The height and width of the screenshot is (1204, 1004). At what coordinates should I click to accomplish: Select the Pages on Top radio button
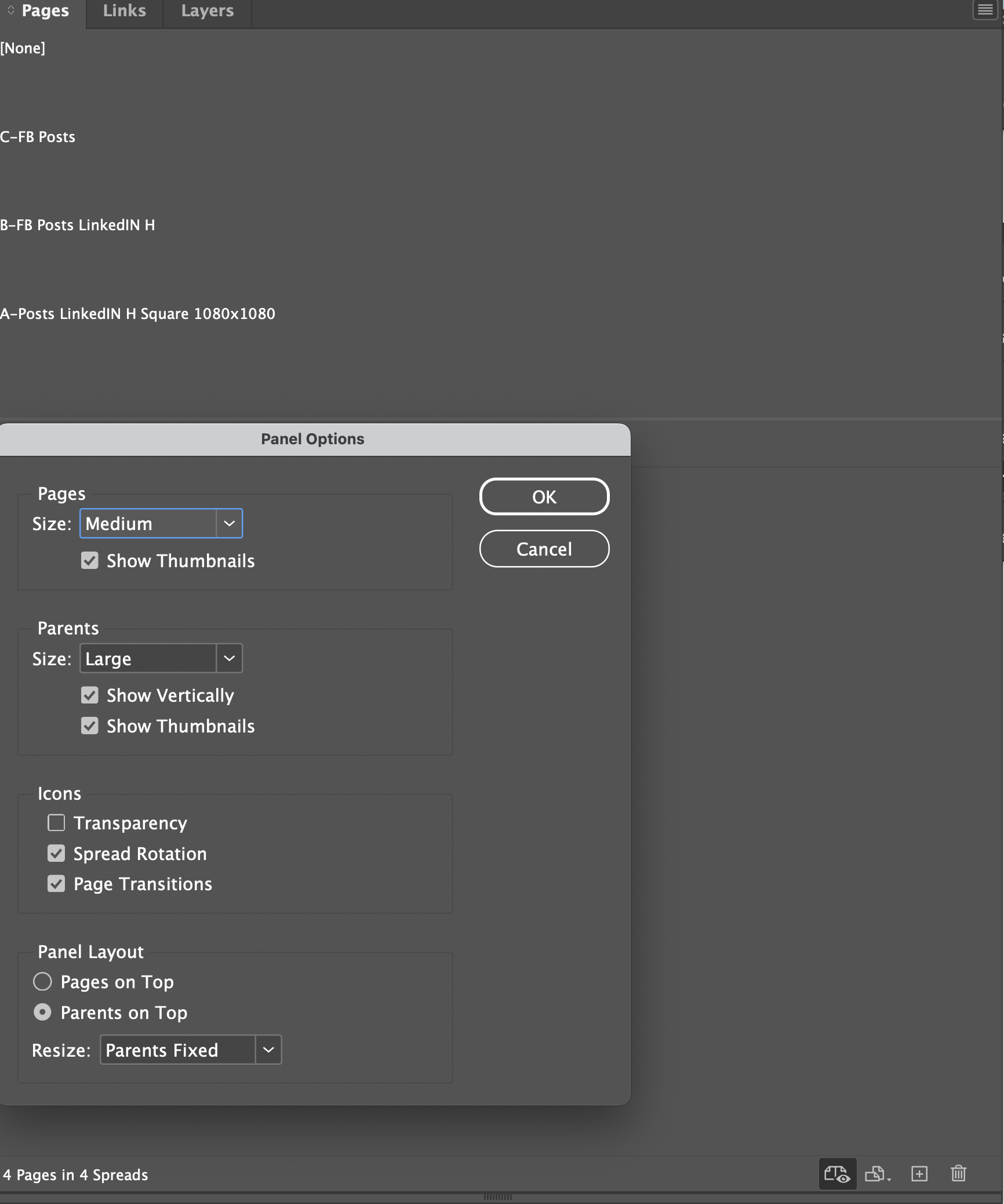(x=42, y=981)
